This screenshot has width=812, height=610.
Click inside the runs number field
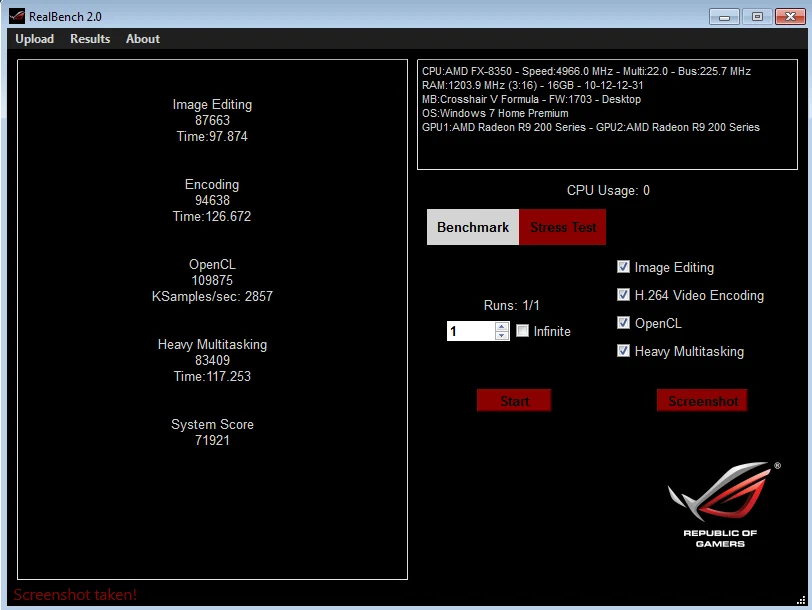[x=471, y=331]
